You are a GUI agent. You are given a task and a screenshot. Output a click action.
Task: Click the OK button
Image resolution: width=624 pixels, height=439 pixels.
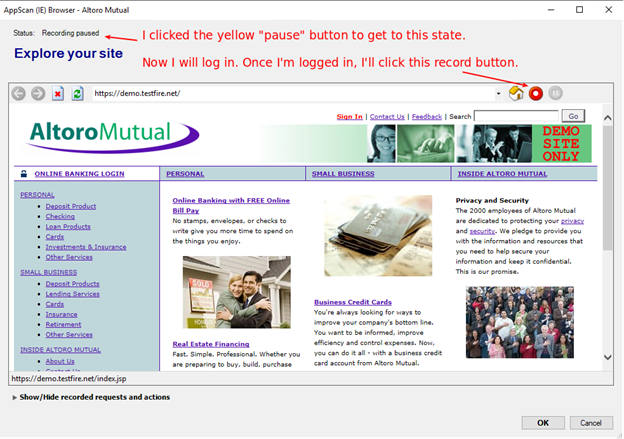coord(543,422)
